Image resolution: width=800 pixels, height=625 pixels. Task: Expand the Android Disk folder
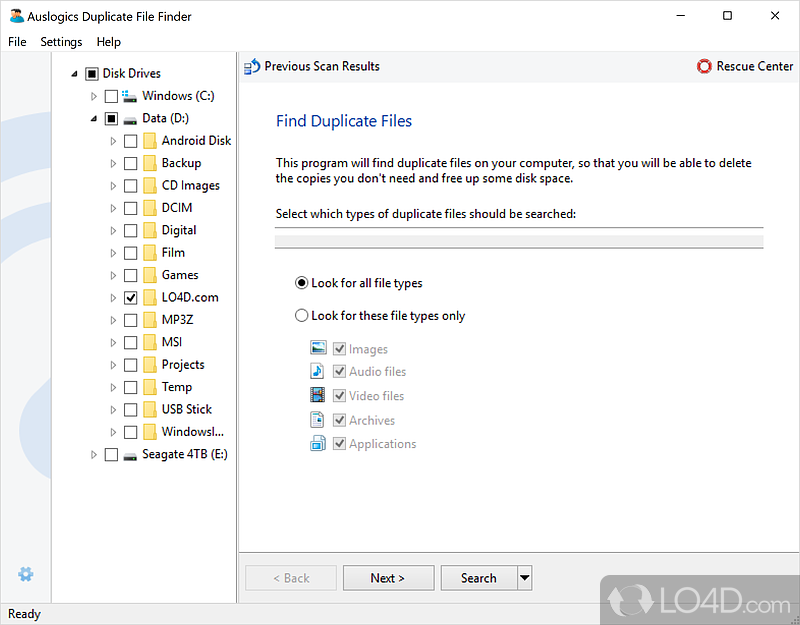click(113, 141)
